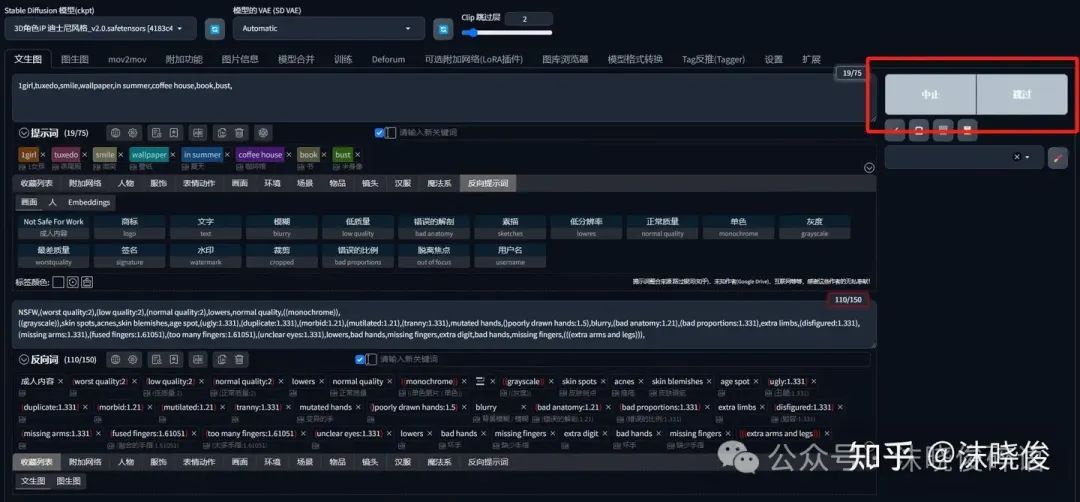The image size is (1080, 502).
Task: Click the refresh icon beside the VAE dropdown
Action: pyautogui.click(x=443, y=29)
